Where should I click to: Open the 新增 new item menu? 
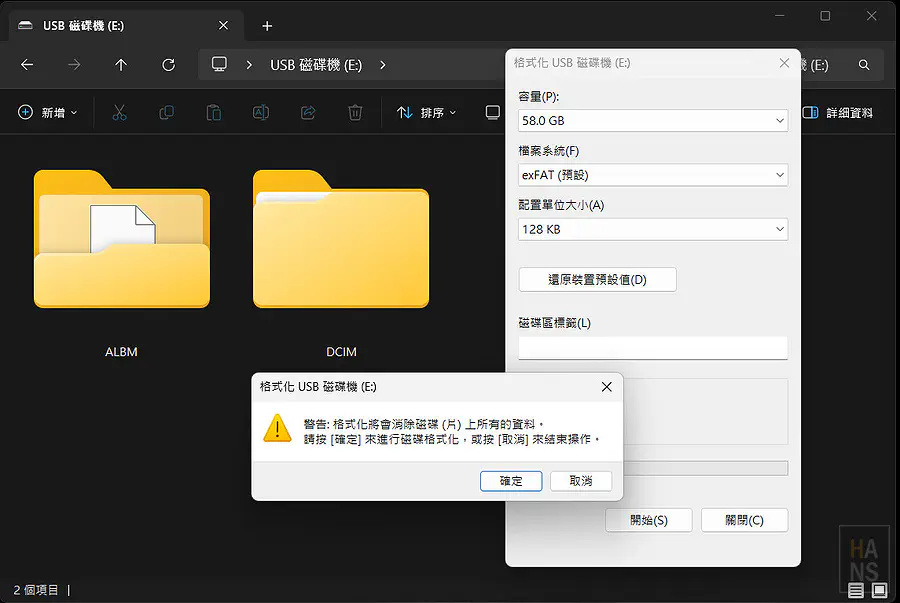[x=47, y=113]
